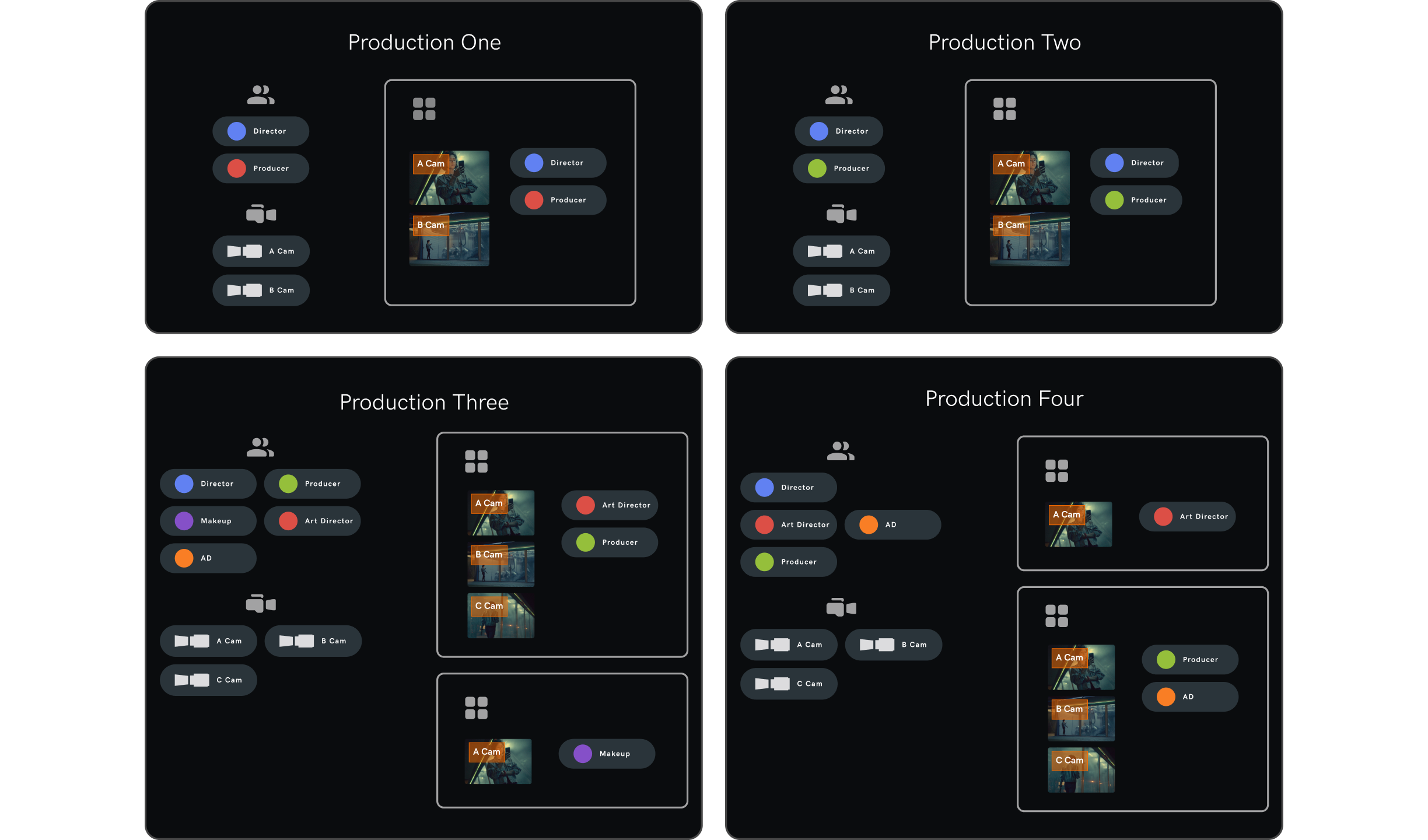Screen dimensions: 1428x840
Task: Click the grid icon in Production Four Art Director room
Action: (x=1056, y=471)
